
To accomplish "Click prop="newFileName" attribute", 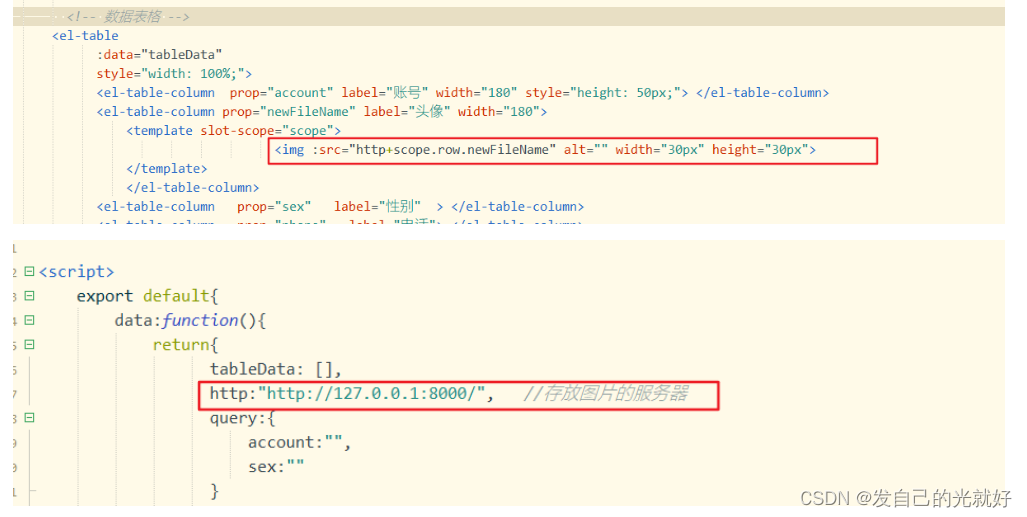I will [x=289, y=111].
